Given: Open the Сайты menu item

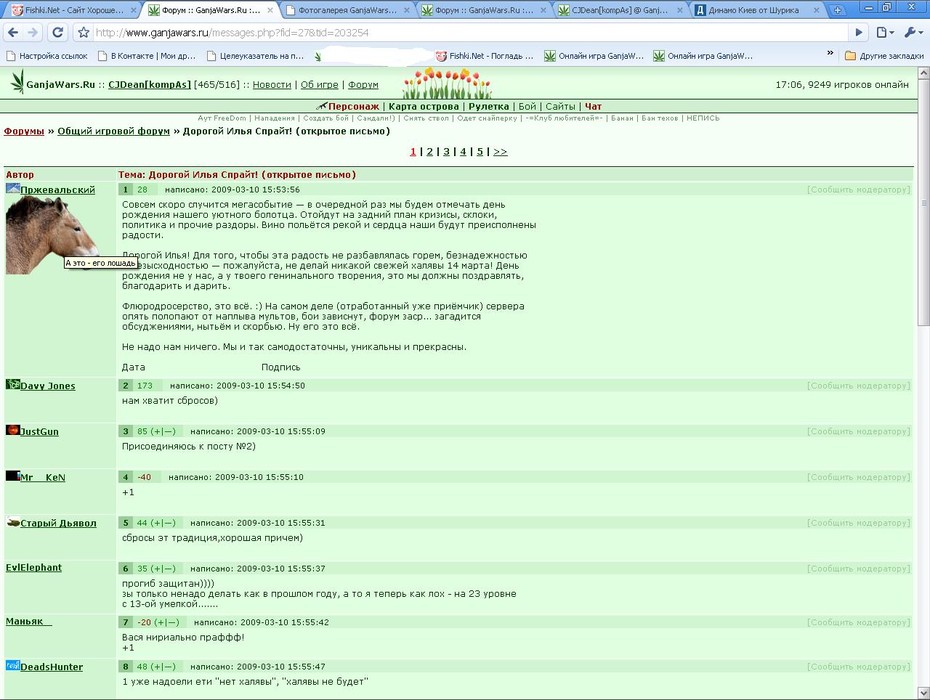Looking at the screenshot, I should (560, 106).
